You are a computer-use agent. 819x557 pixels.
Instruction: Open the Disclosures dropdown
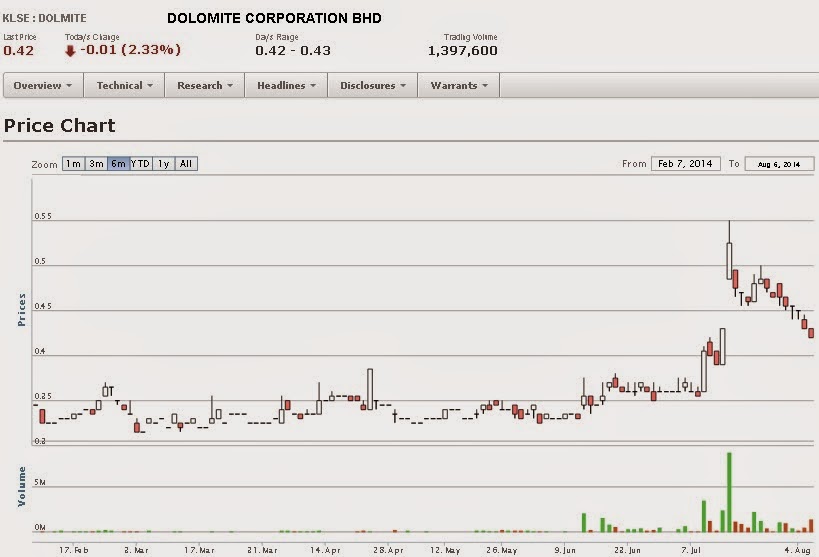click(x=373, y=85)
